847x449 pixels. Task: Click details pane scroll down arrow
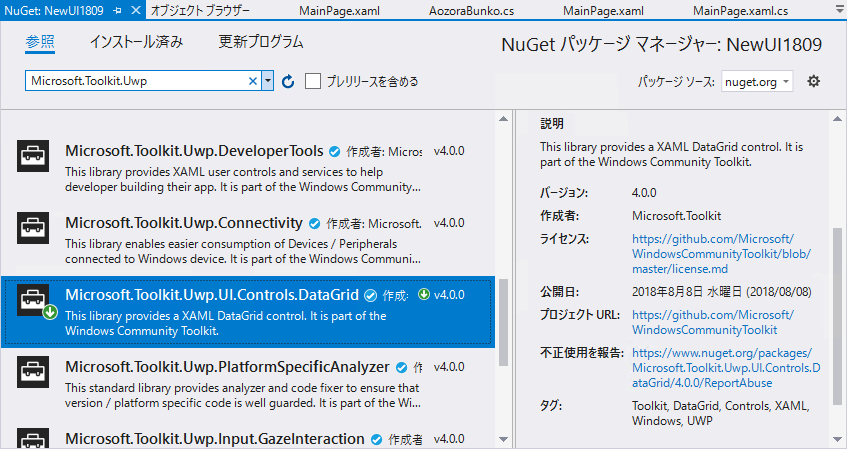[x=837, y=439]
